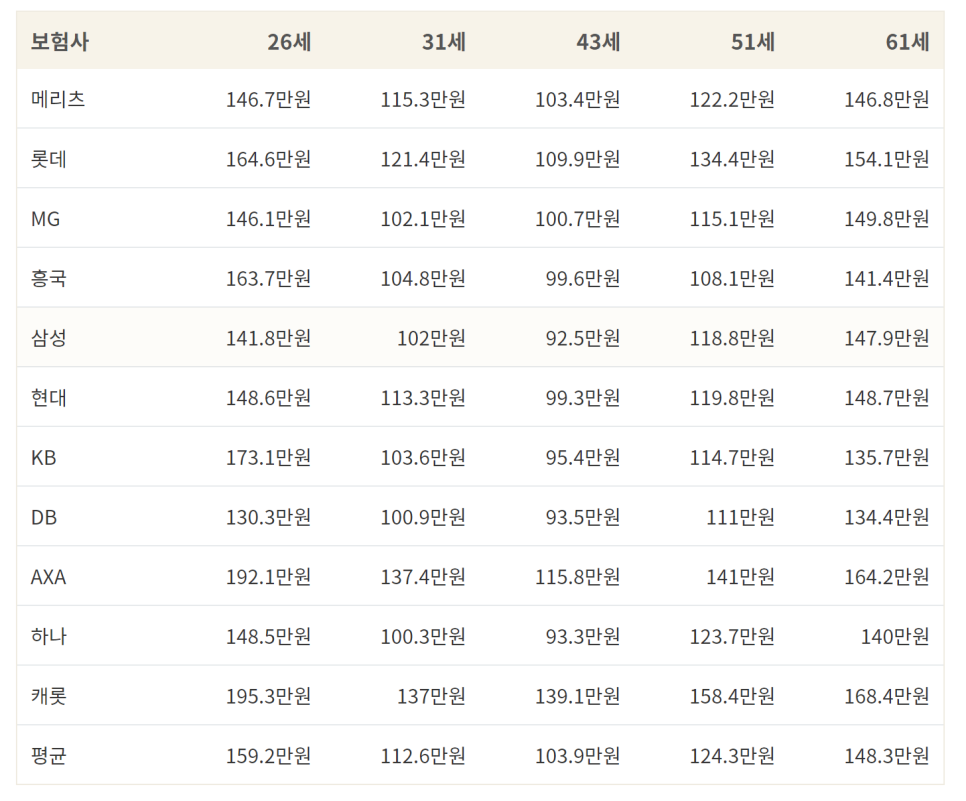
Task: Click the 99.3만원 cell
Action: click(x=583, y=398)
